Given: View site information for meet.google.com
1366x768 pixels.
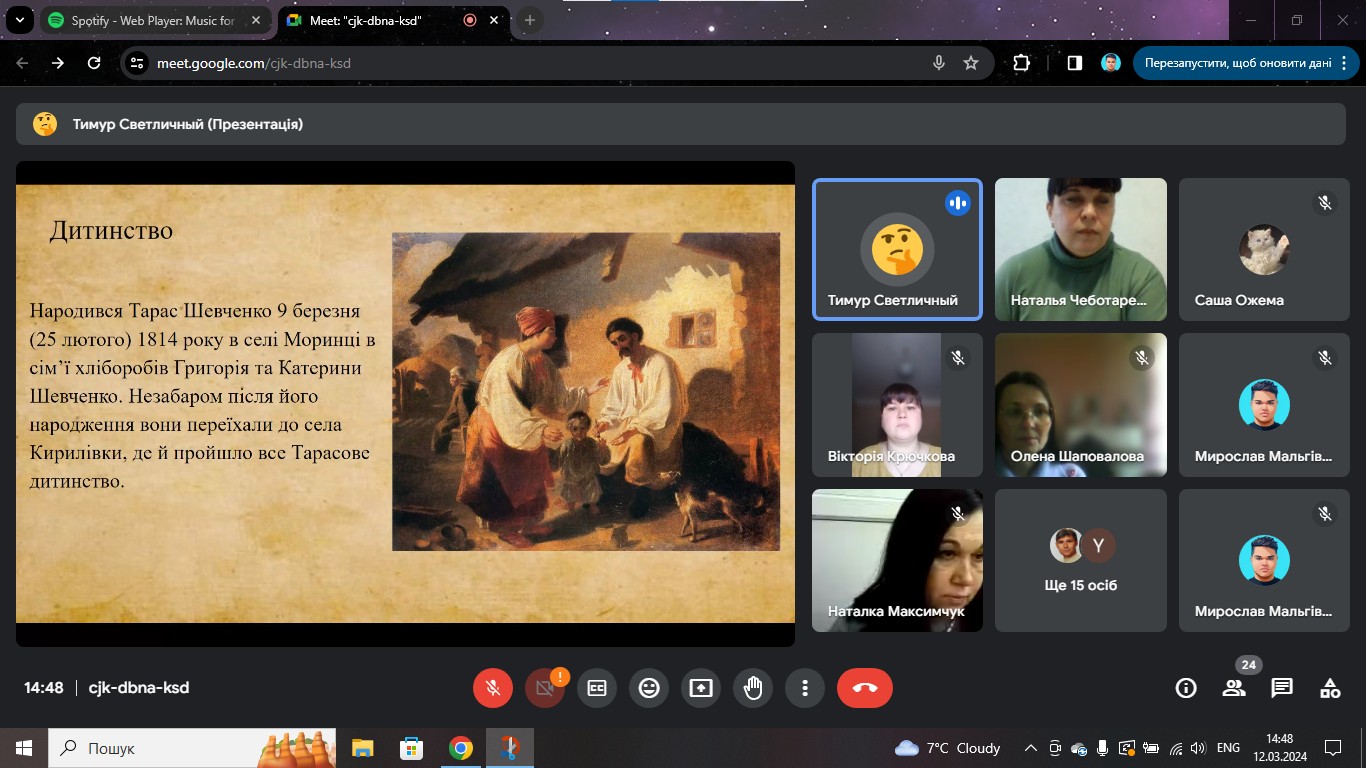Looking at the screenshot, I should [138, 63].
